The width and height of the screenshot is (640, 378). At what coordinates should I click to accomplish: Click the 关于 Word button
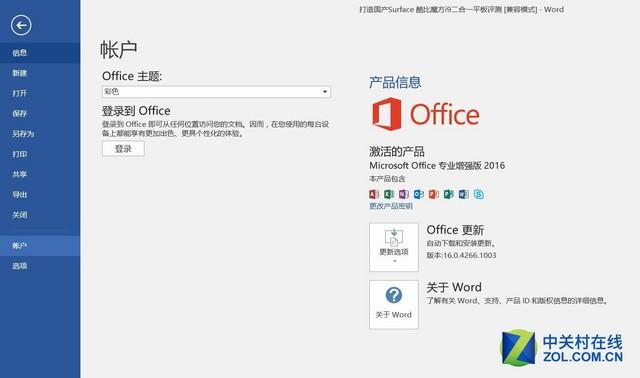coord(394,305)
